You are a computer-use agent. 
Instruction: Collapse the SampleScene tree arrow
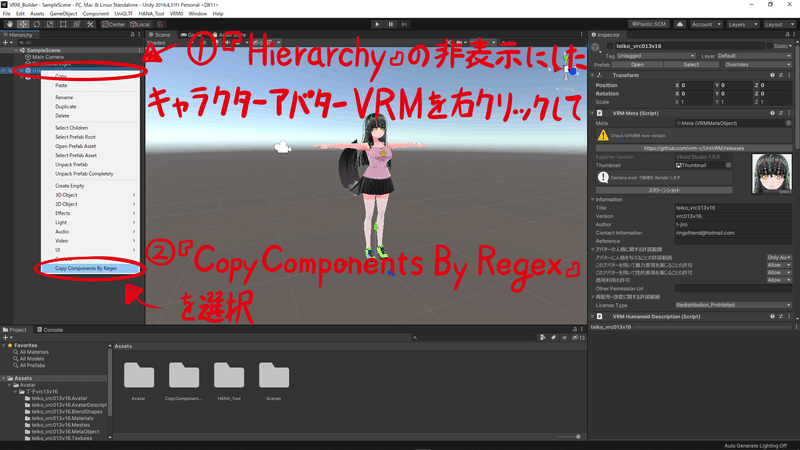click(x=16, y=51)
